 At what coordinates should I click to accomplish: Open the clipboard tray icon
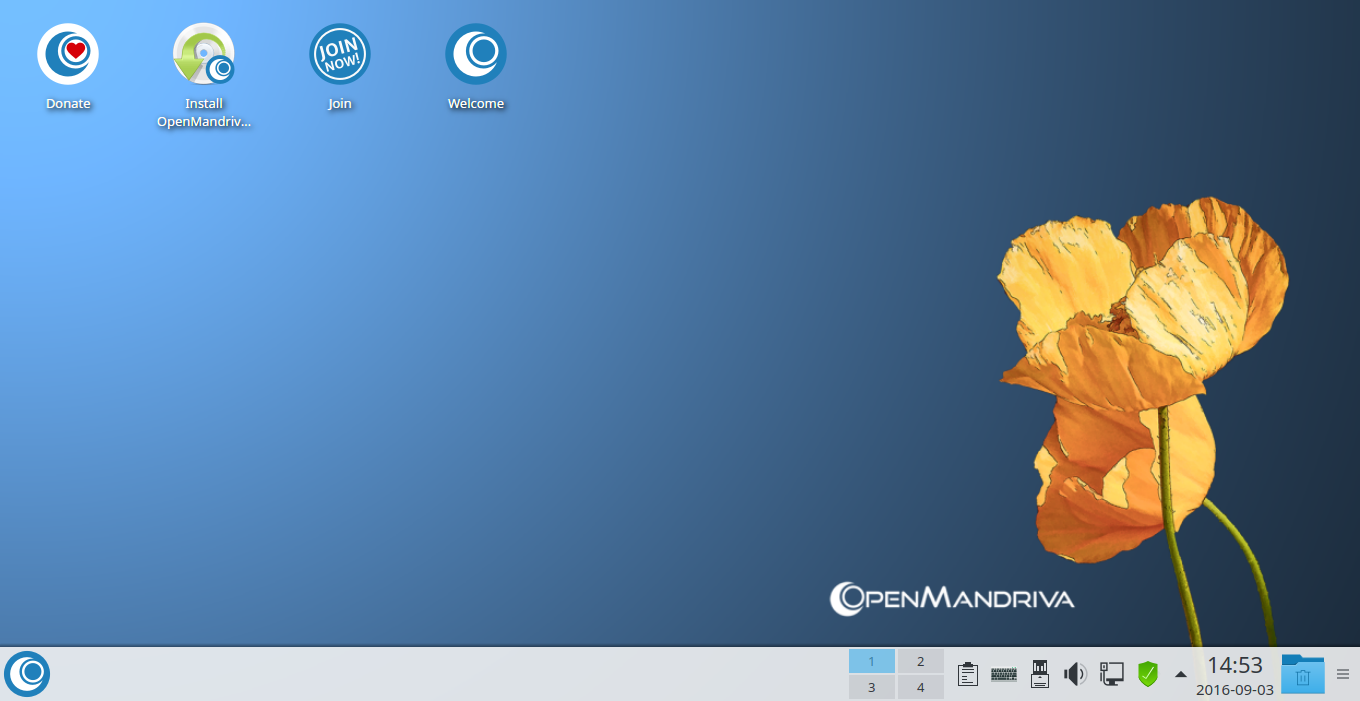coord(967,674)
